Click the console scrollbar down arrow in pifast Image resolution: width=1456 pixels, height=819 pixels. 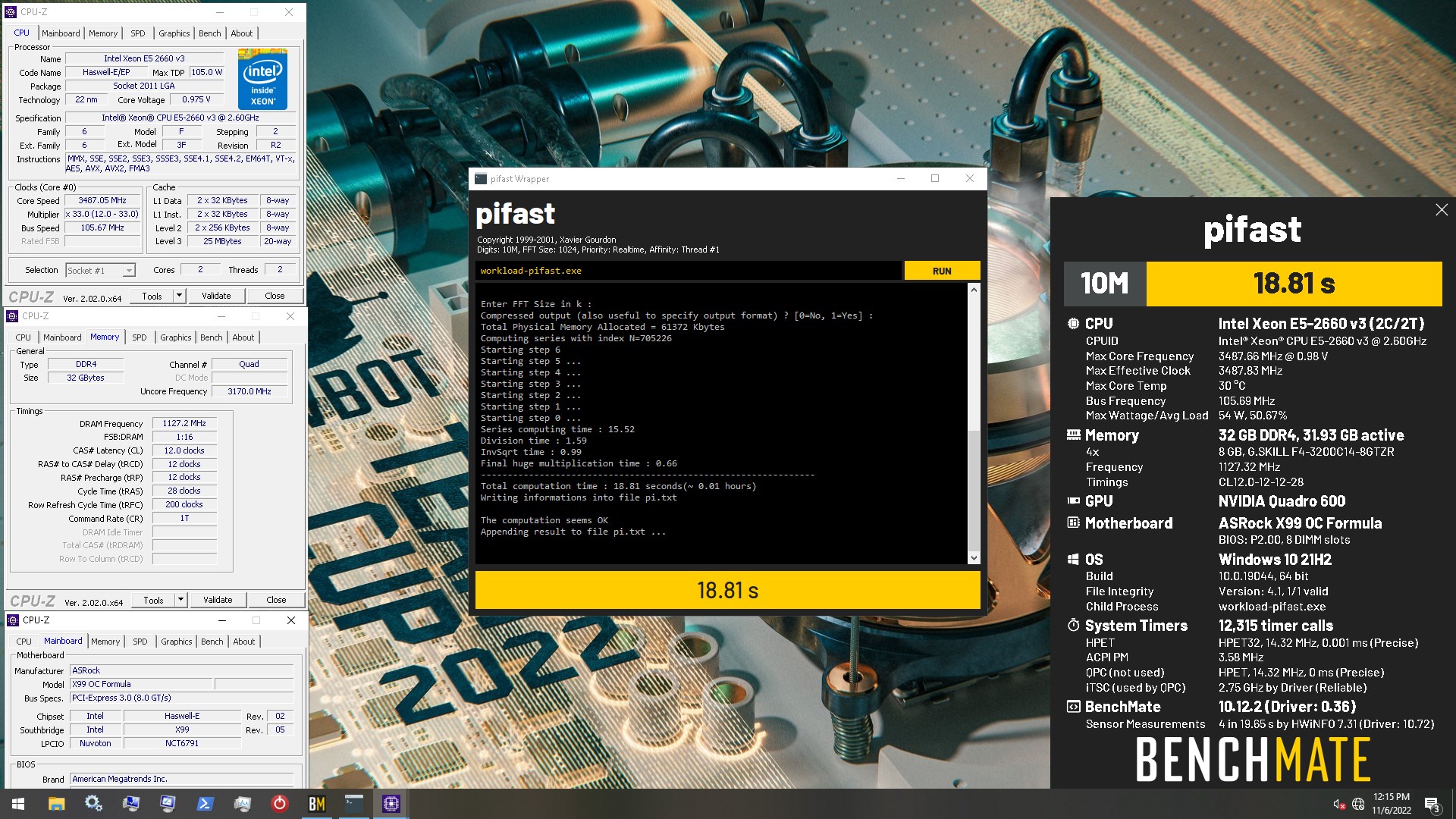pyautogui.click(x=974, y=558)
